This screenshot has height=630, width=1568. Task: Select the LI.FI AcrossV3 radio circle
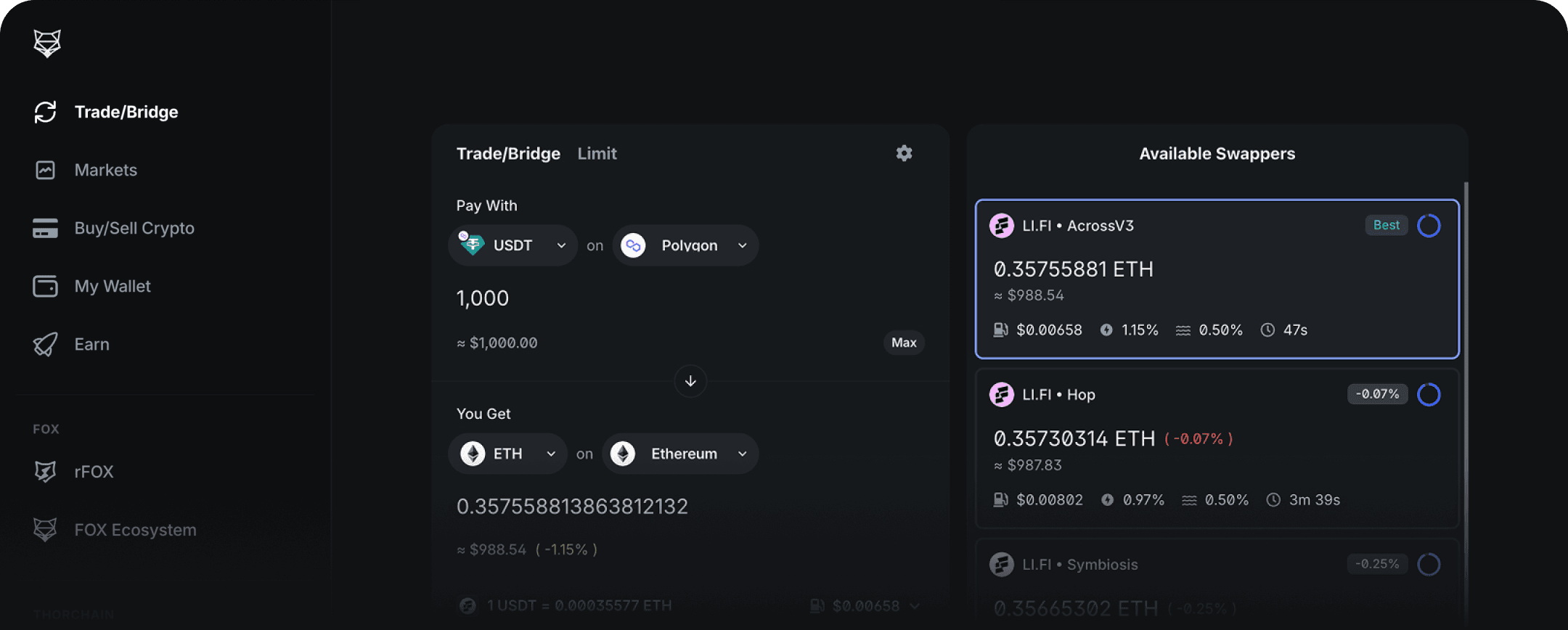[1429, 226]
